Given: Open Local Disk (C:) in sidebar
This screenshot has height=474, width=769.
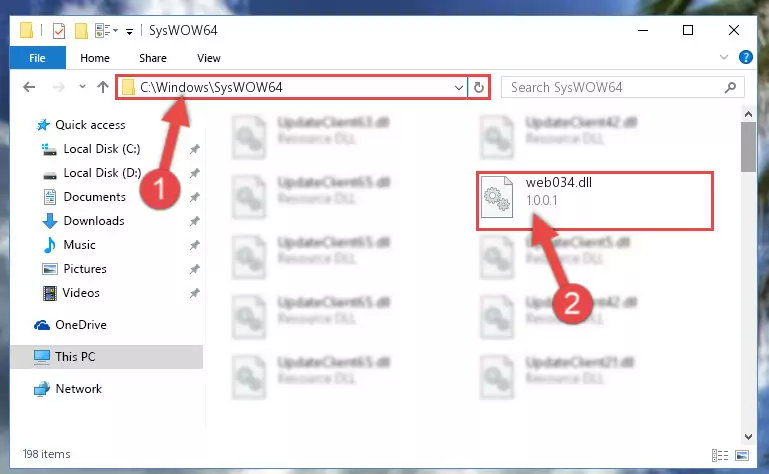Looking at the screenshot, I should tap(102, 149).
